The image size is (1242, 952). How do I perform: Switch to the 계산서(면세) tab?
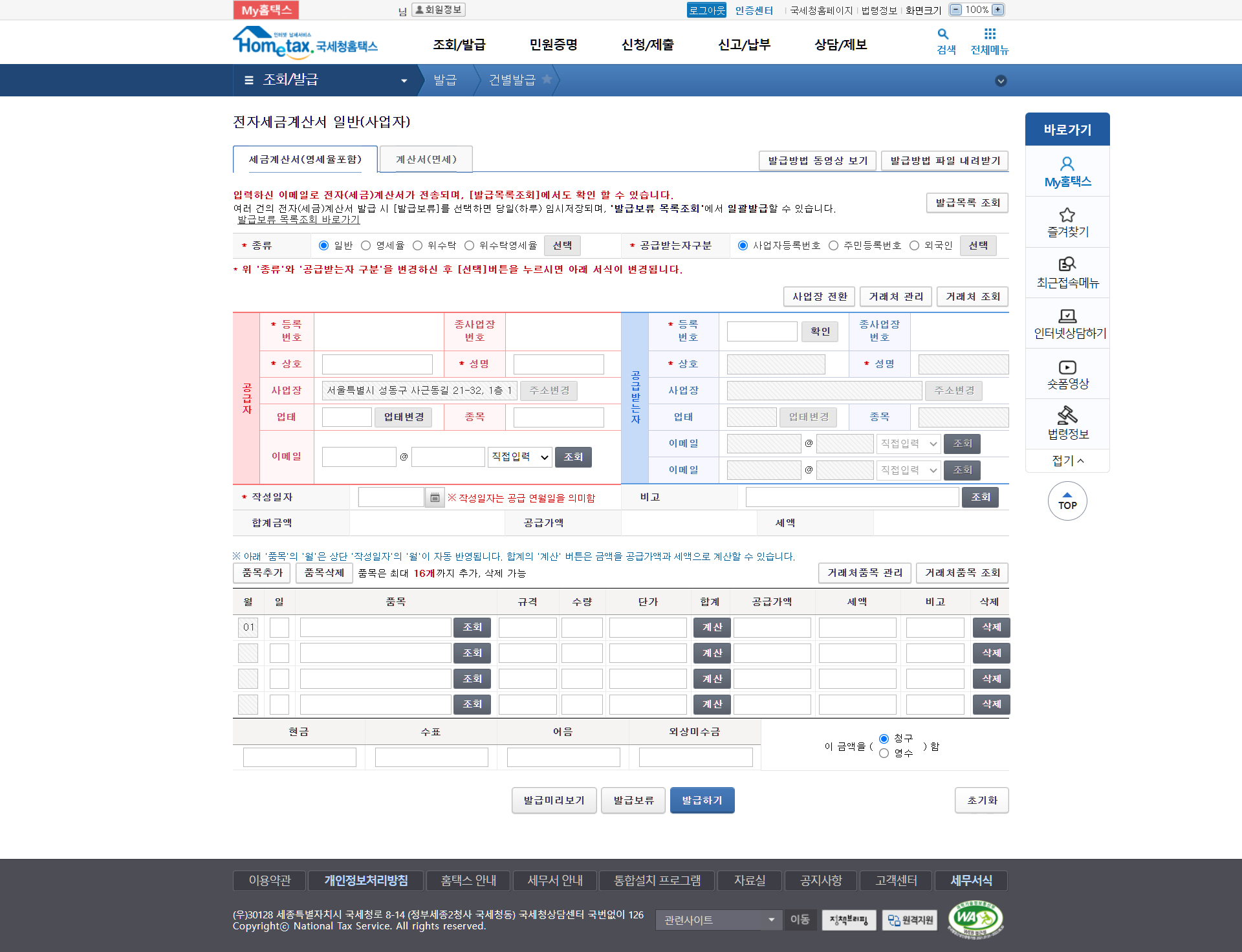coord(426,160)
